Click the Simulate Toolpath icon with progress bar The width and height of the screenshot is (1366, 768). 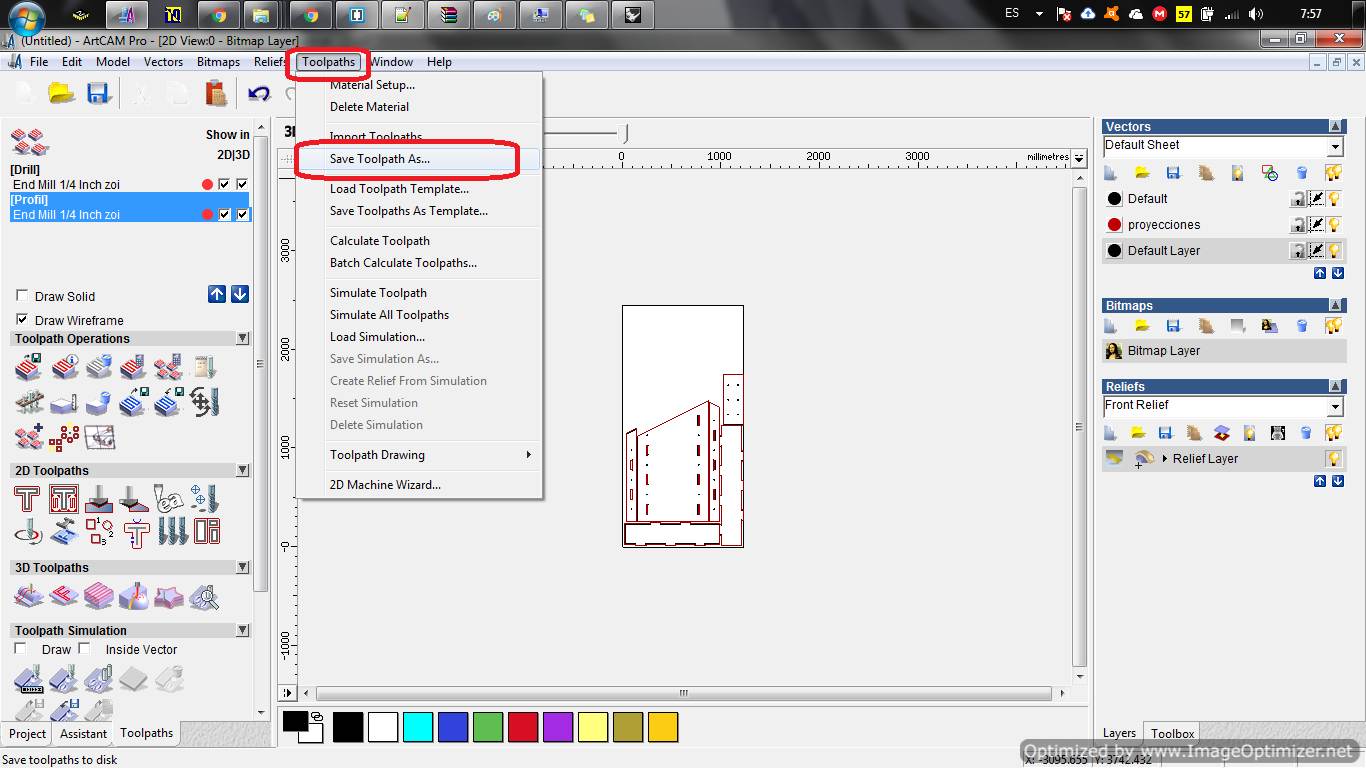pyautogui.click(x=27, y=681)
